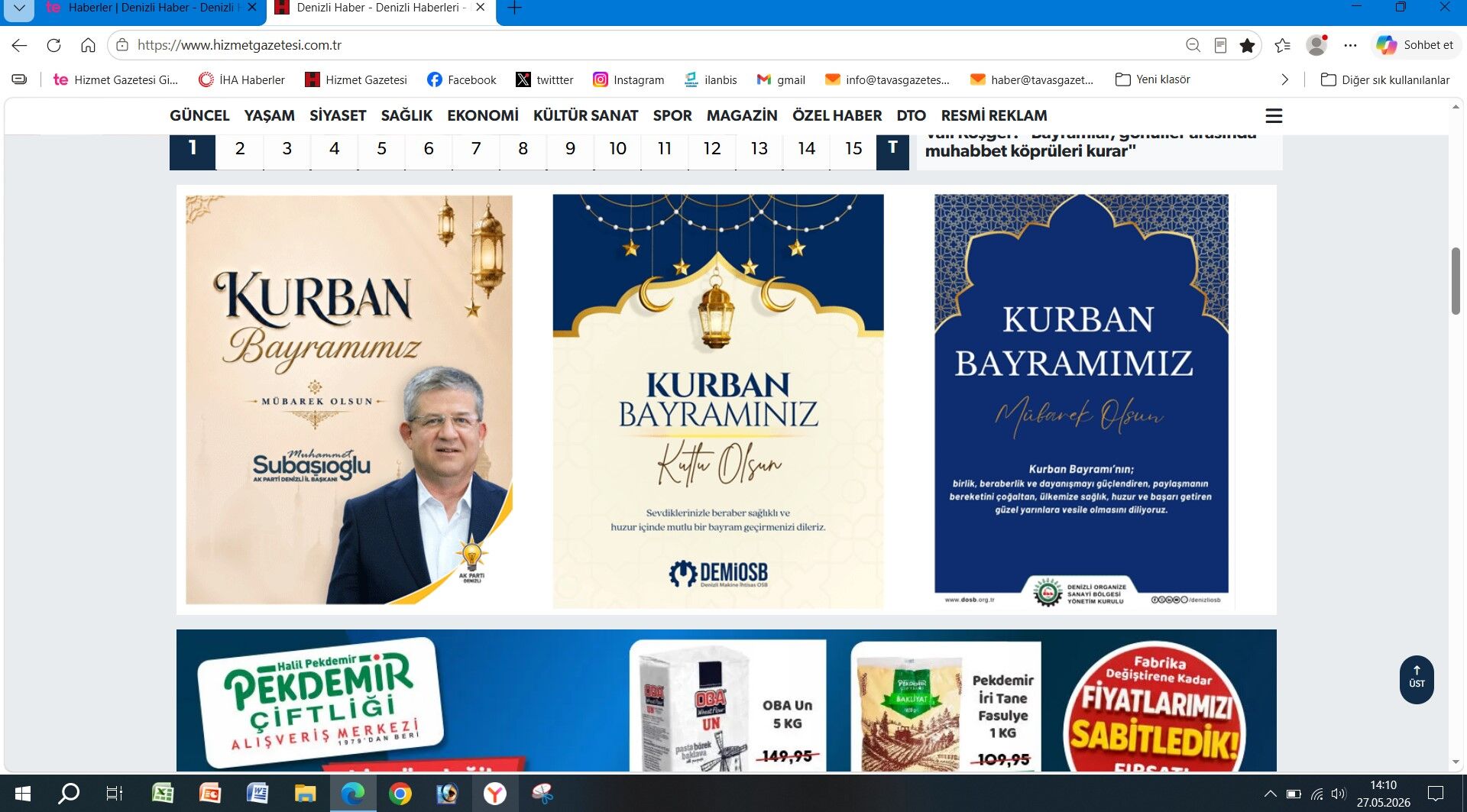Screen dimensions: 1467x812
Task: Open the muhabbet köprüleri kurar headline
Action: (1030, 150)
